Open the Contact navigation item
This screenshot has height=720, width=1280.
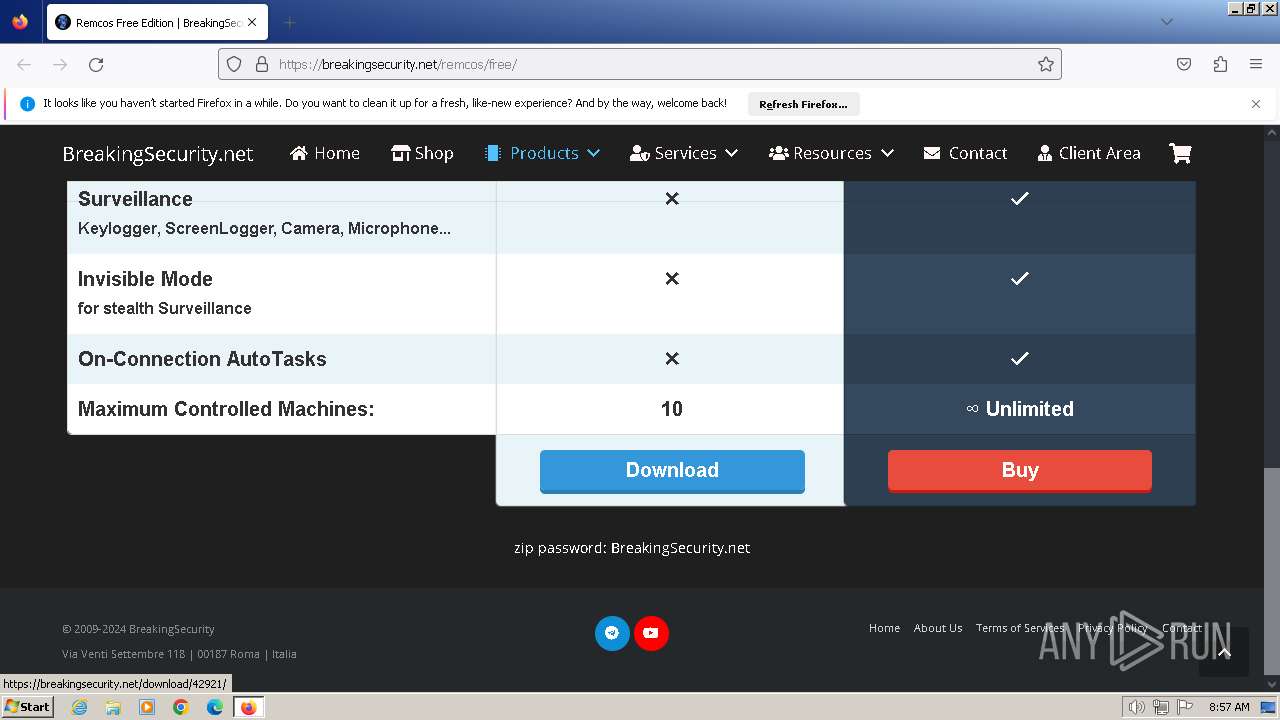(x=965, y=153)
